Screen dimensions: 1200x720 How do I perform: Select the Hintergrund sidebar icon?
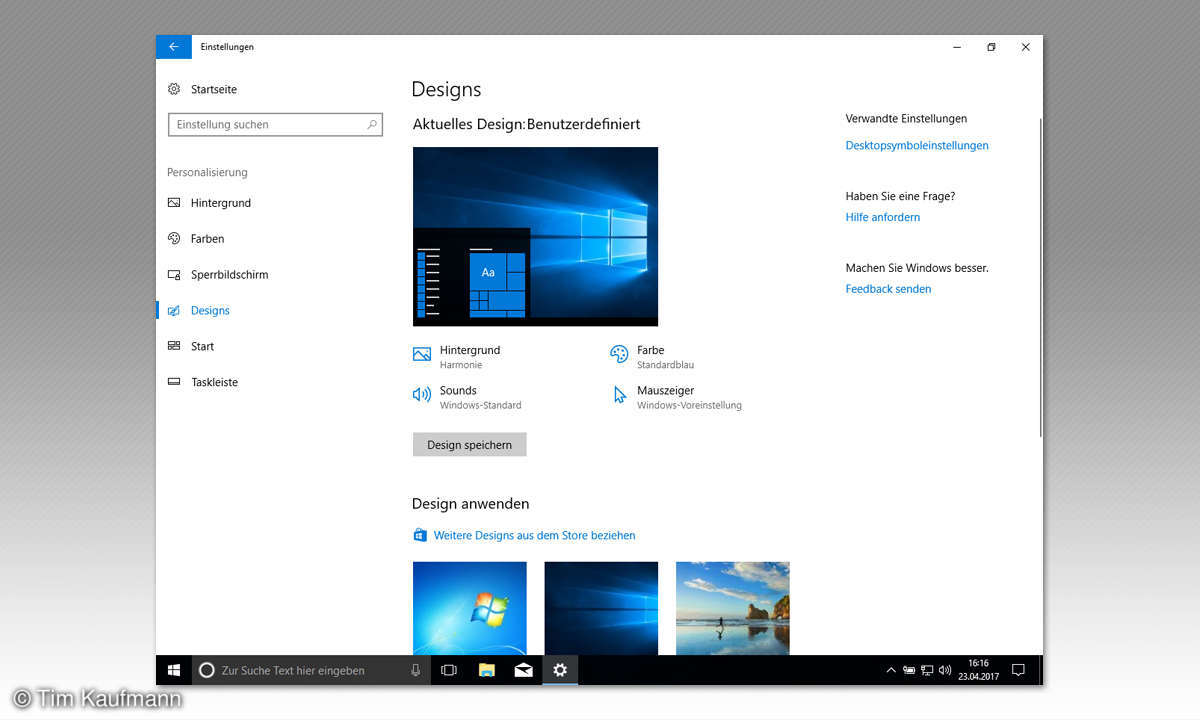pyautogui.click(x=174, y=203)
